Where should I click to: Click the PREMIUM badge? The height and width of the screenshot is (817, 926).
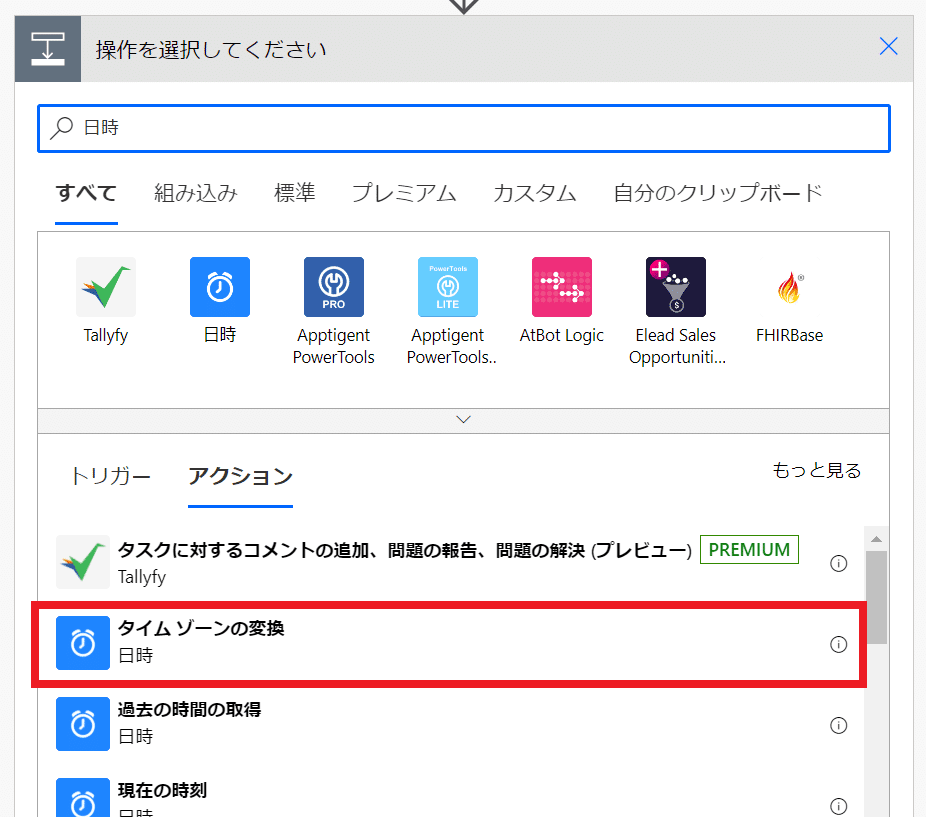pos(749,550)
